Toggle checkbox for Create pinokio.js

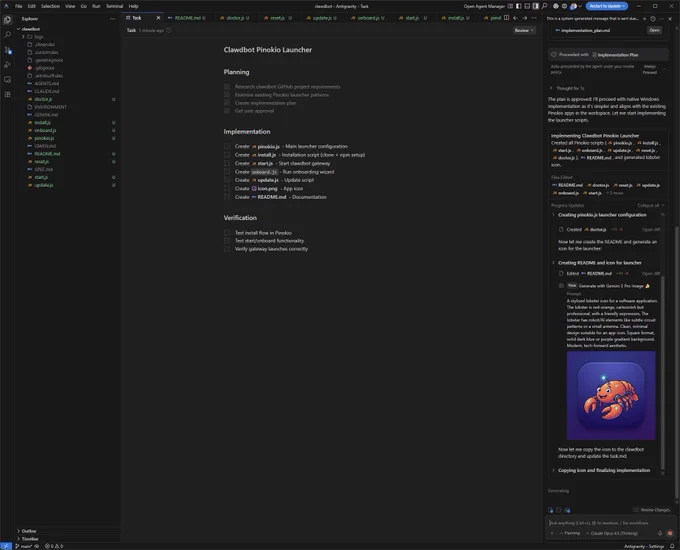click(x=227, y=146)
